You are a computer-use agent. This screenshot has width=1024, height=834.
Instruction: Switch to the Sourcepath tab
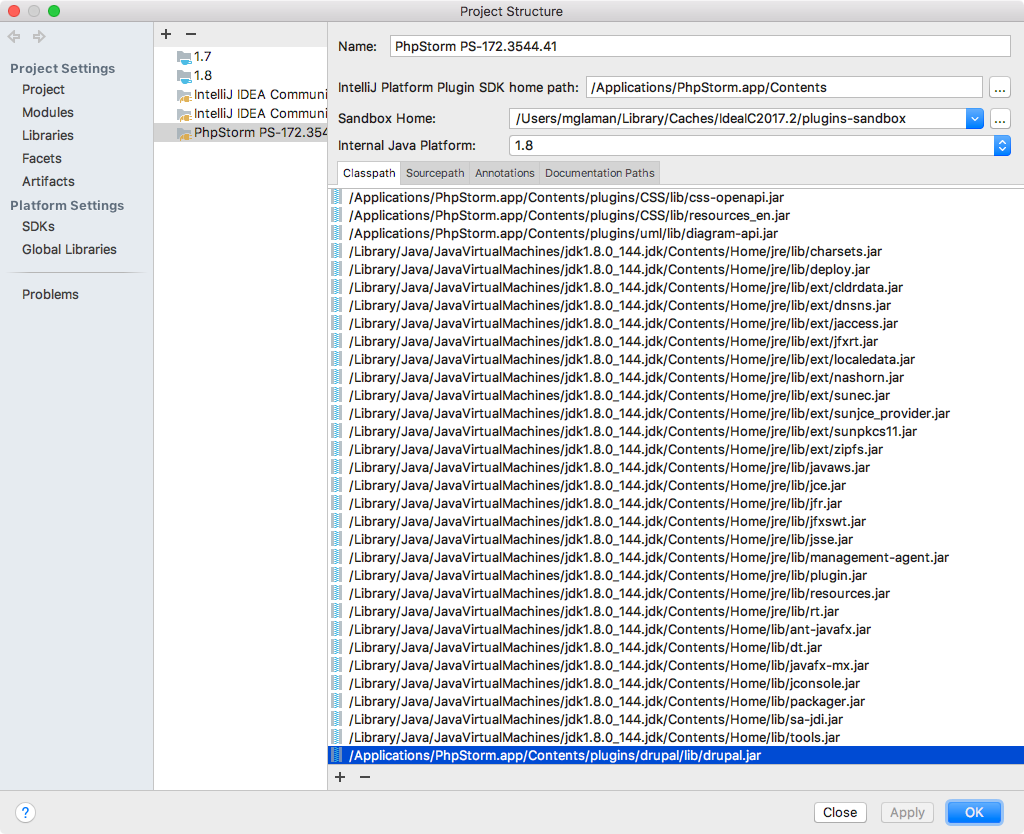(x=435, y=173)
